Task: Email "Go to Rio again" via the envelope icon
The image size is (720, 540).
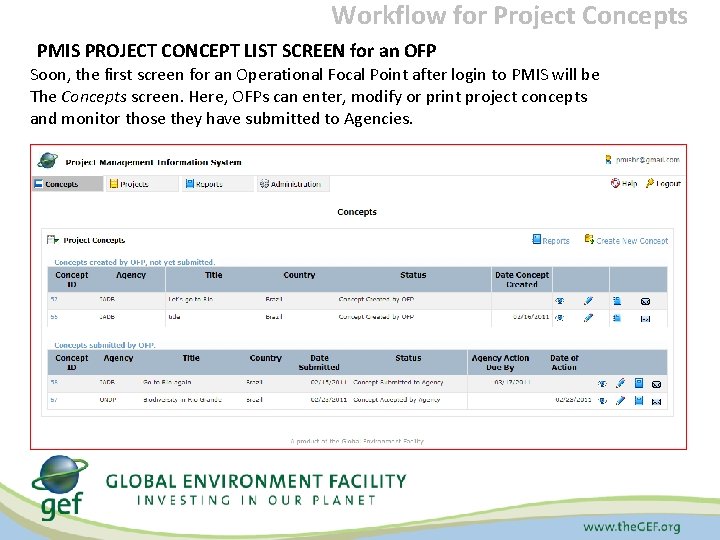Action: (656, 384)
